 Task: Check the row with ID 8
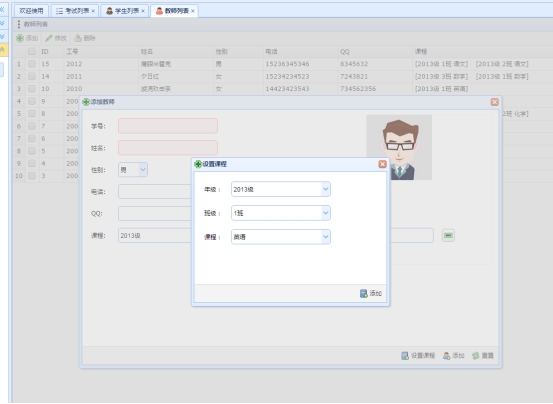tap(32, 114)
